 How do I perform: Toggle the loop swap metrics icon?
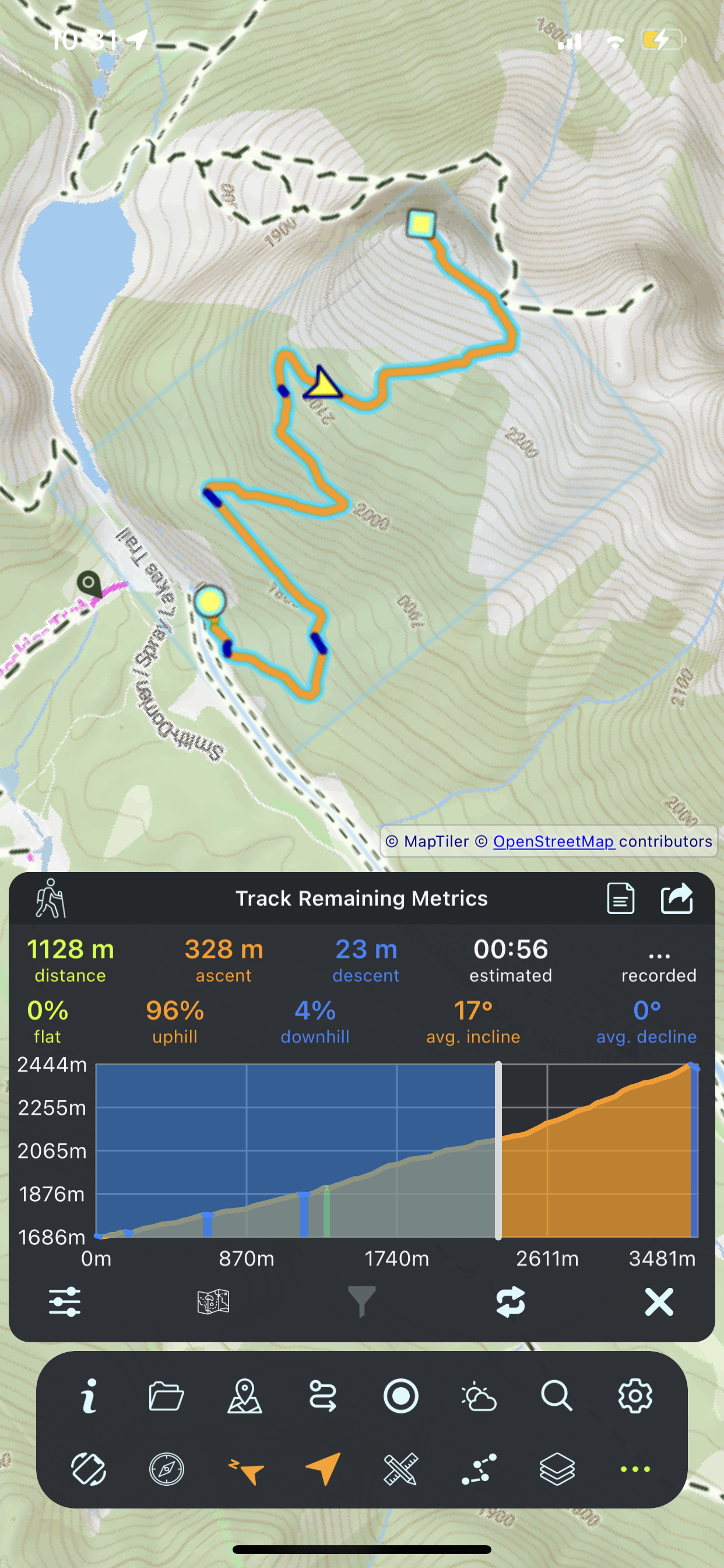click(510, 1302)
